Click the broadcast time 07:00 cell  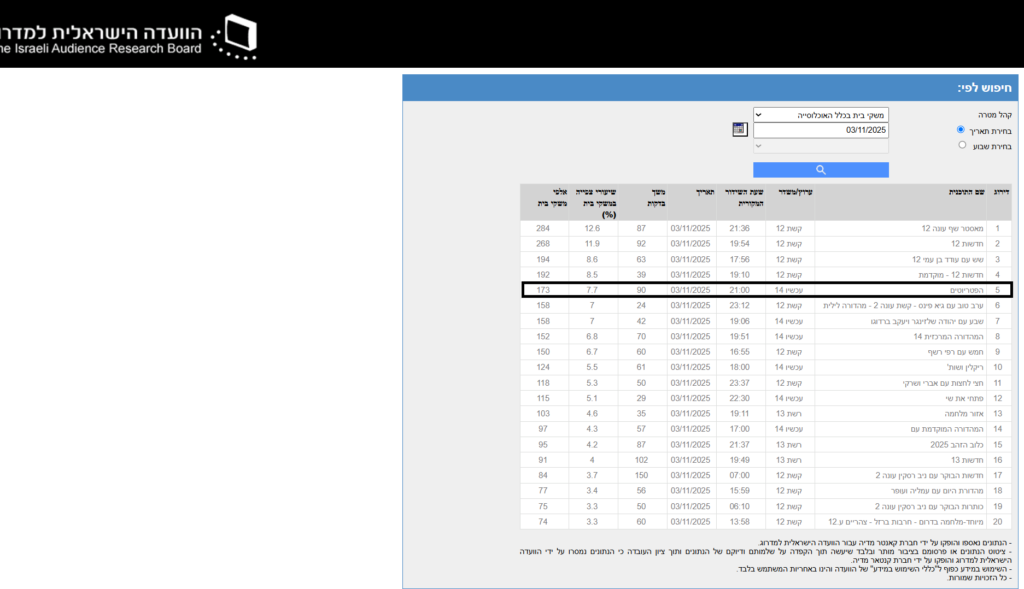740,475
